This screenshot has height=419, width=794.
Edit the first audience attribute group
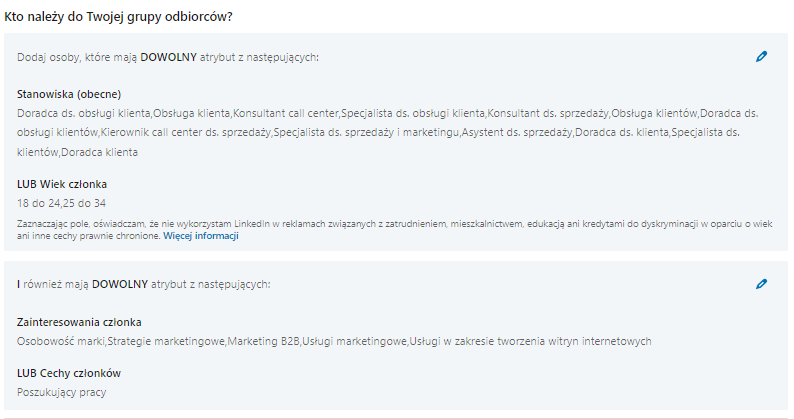(761, 57)
